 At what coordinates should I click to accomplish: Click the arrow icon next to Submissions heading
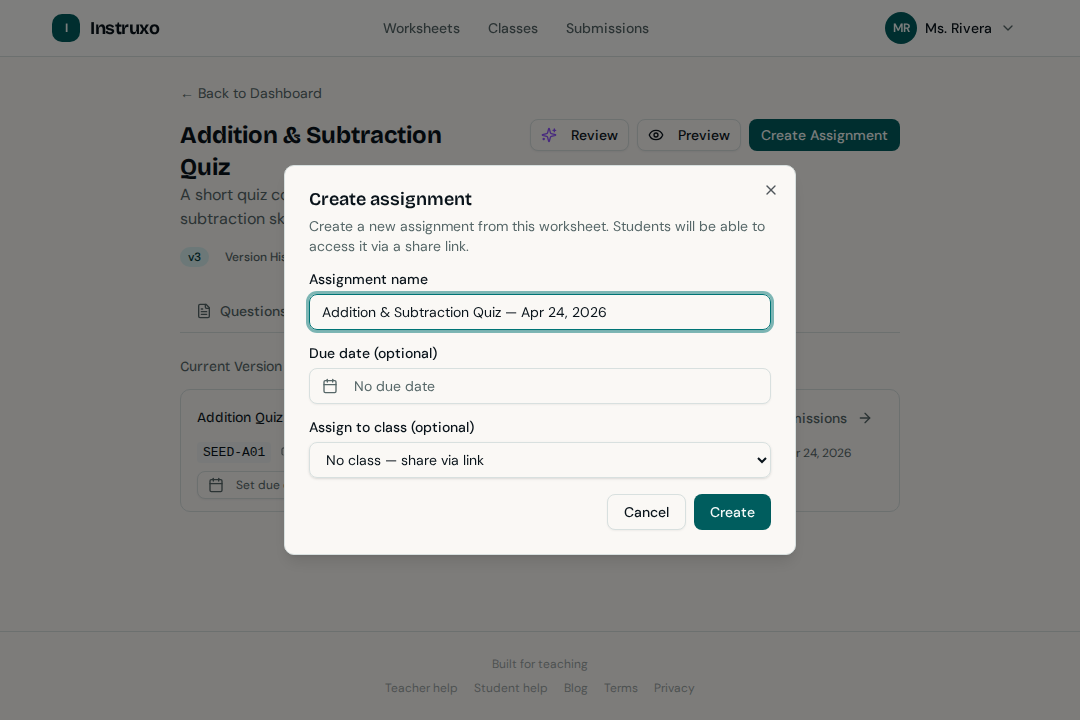point(864,418)
